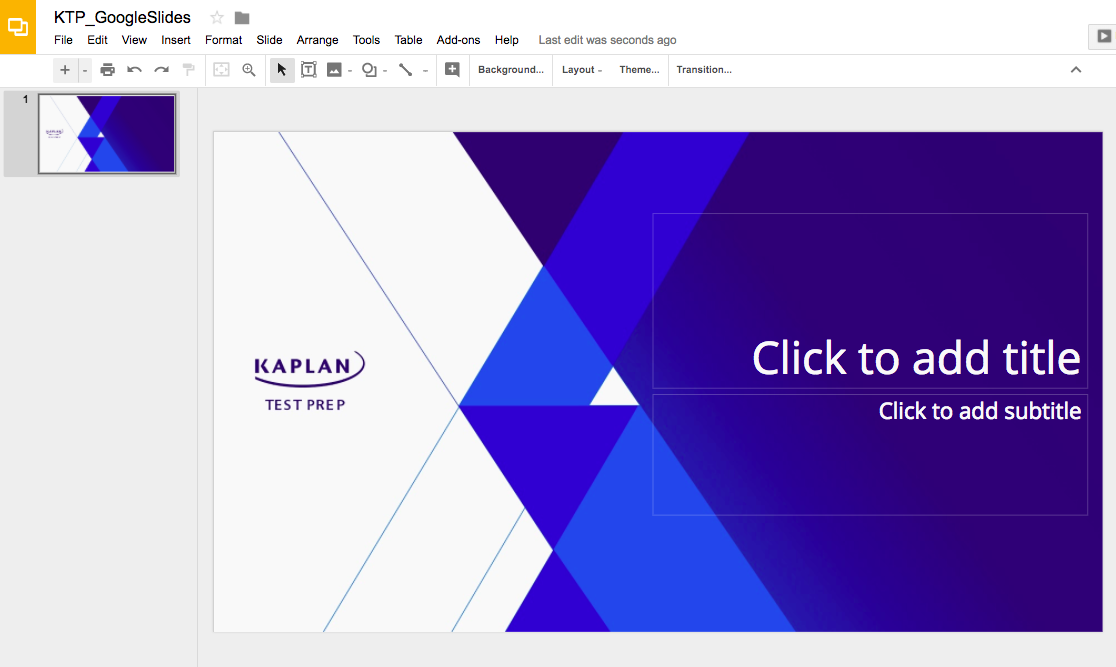Expand the new slide layout dropdown arrow

click(x=85, y=70)
